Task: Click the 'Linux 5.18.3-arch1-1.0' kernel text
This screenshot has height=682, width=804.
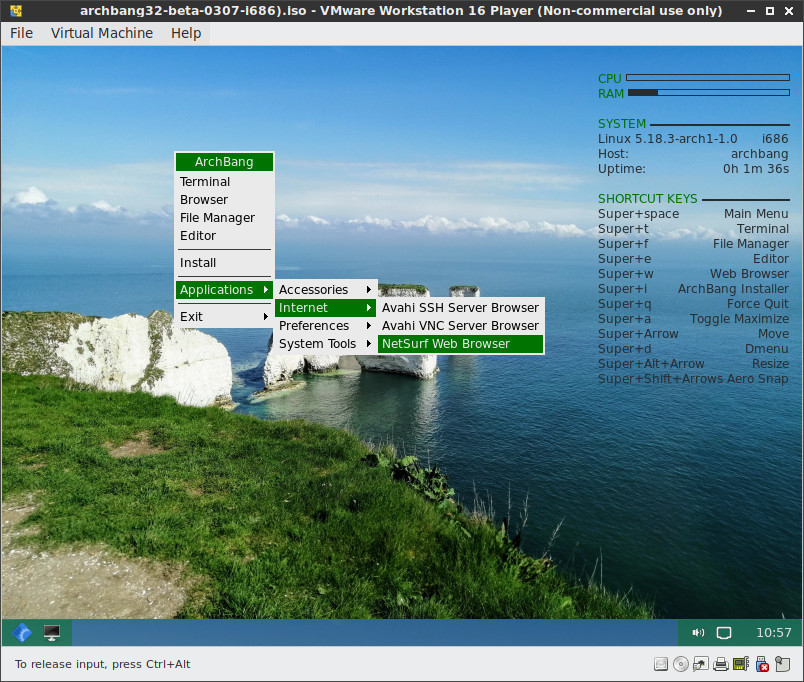Action: coord(668,139)
